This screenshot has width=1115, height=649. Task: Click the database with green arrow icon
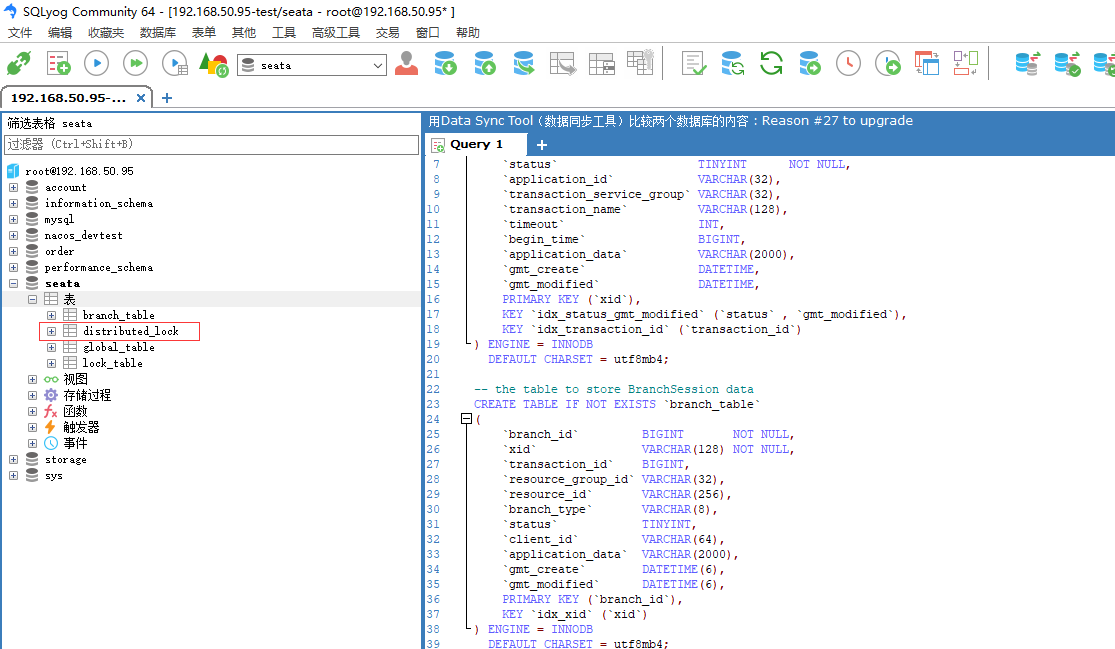[x=810, y=63]
